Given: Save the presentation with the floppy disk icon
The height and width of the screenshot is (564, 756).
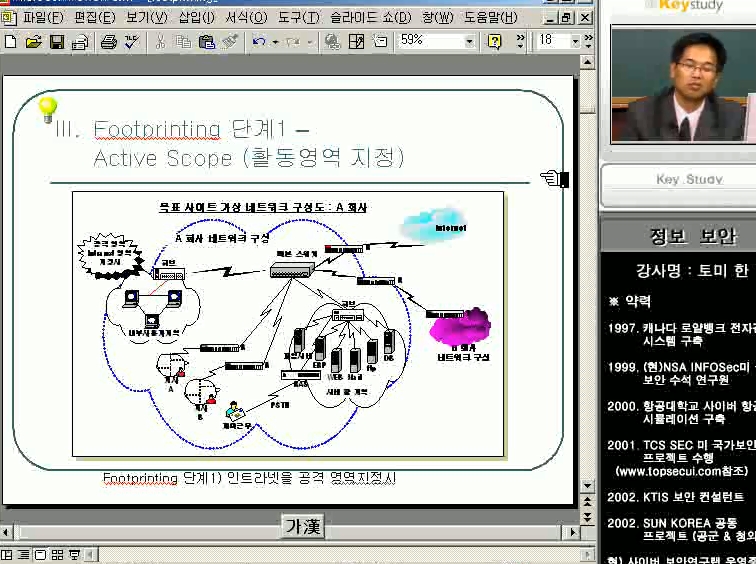Looking at the screenshot, I should coord(57,42).
